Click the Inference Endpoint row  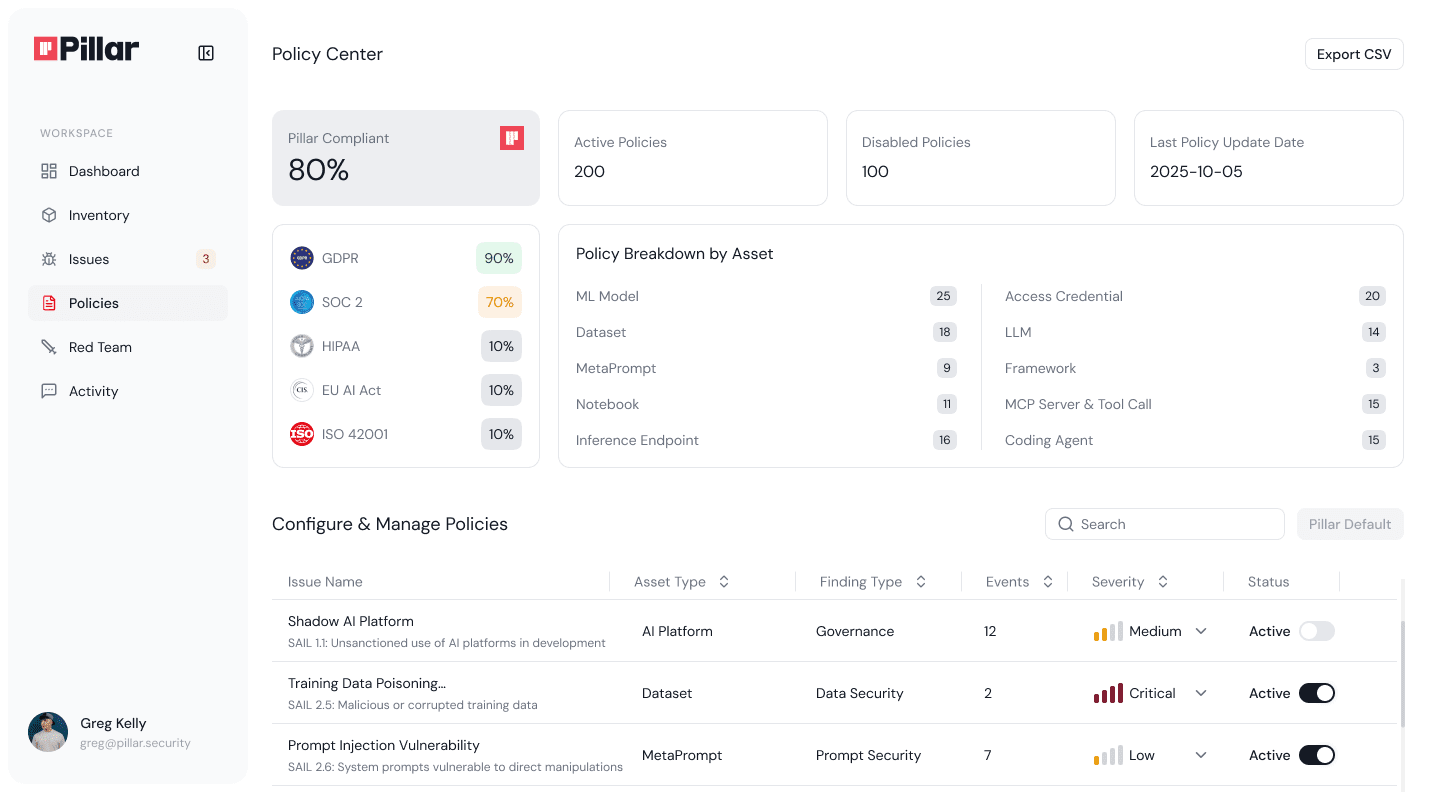[766, 440]
